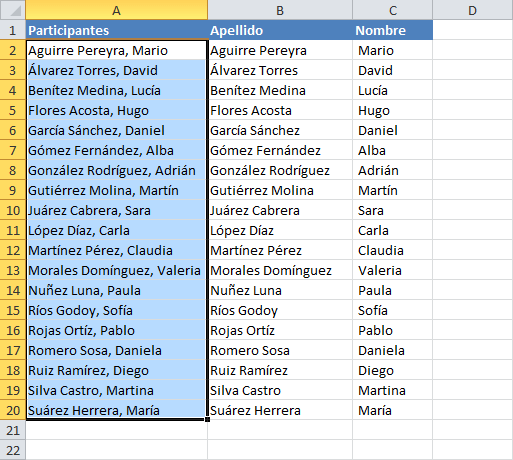Select the cell containing Valeria in Nombre
This screenshot has width=513, height=460.
tap(393, 270)
